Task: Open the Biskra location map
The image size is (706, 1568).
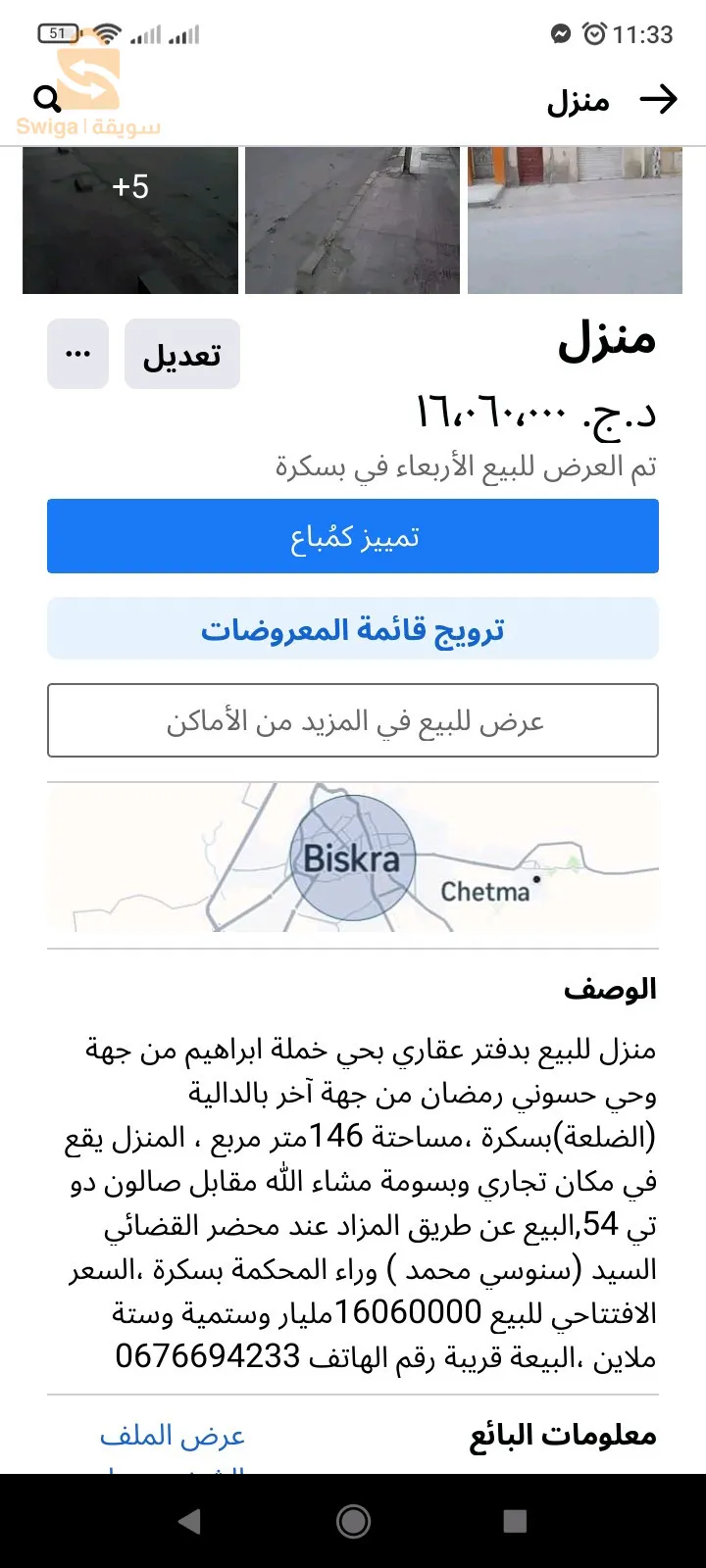Action: (353, 859)
